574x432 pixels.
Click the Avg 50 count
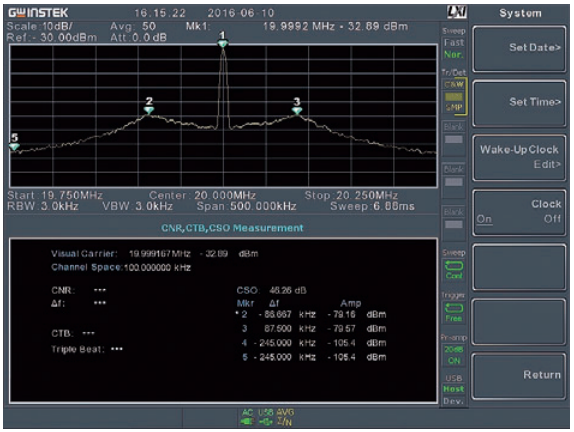(133, 26)
